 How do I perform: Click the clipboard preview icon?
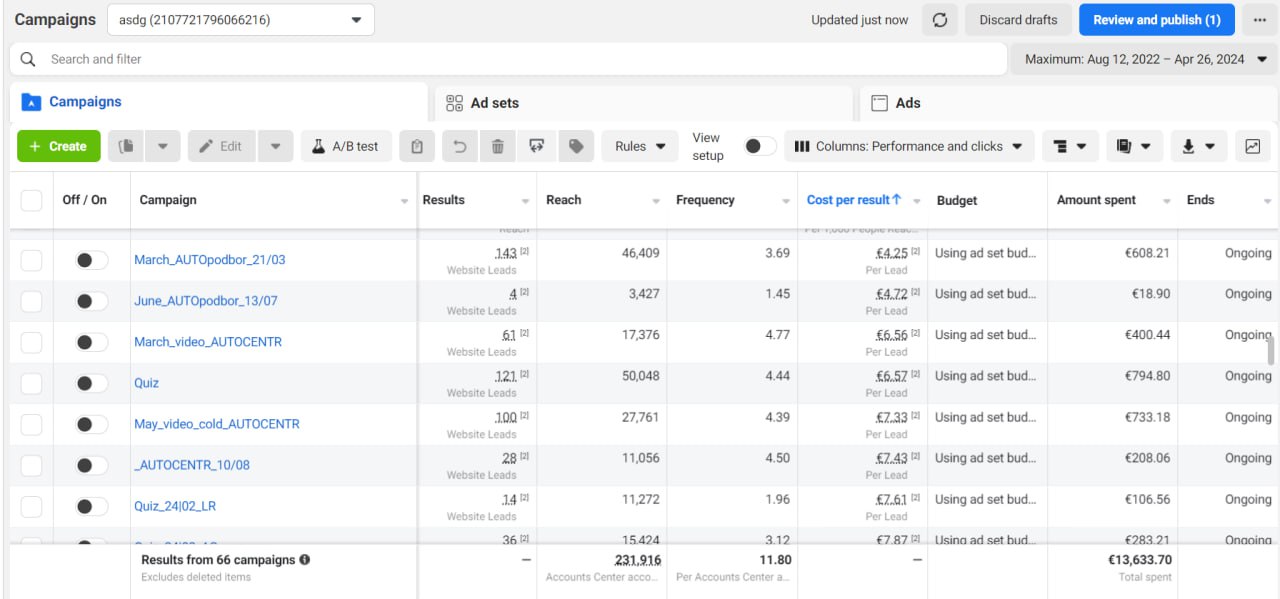click(x=417, y=146)
